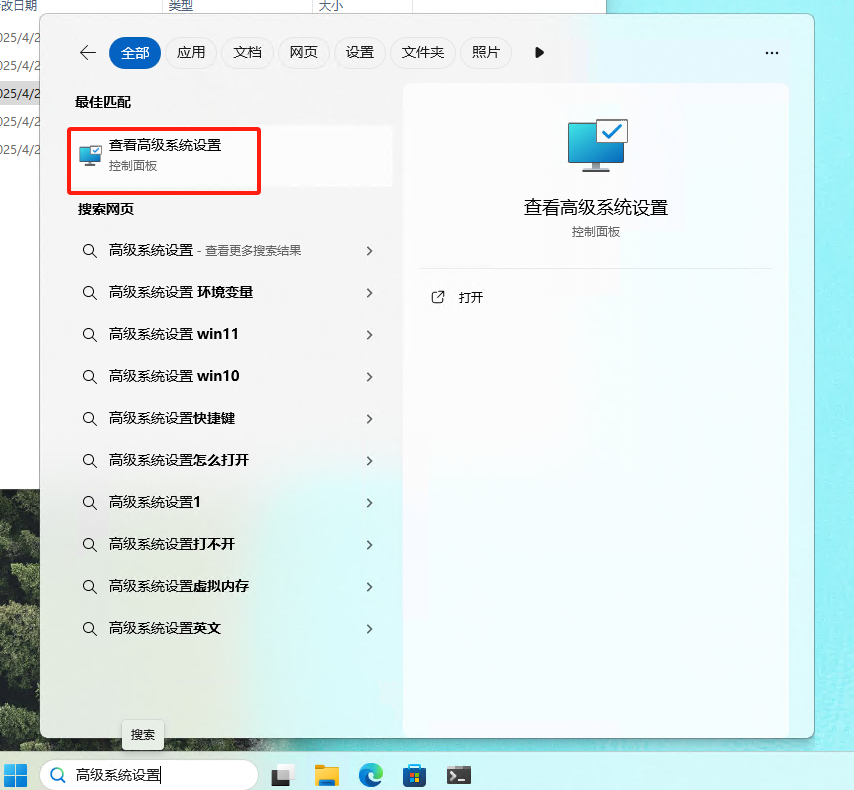Click the small monitor icon beside 查看高级系统设置
The width and height of the screenshot is (854, 790).
click(90, 156)
